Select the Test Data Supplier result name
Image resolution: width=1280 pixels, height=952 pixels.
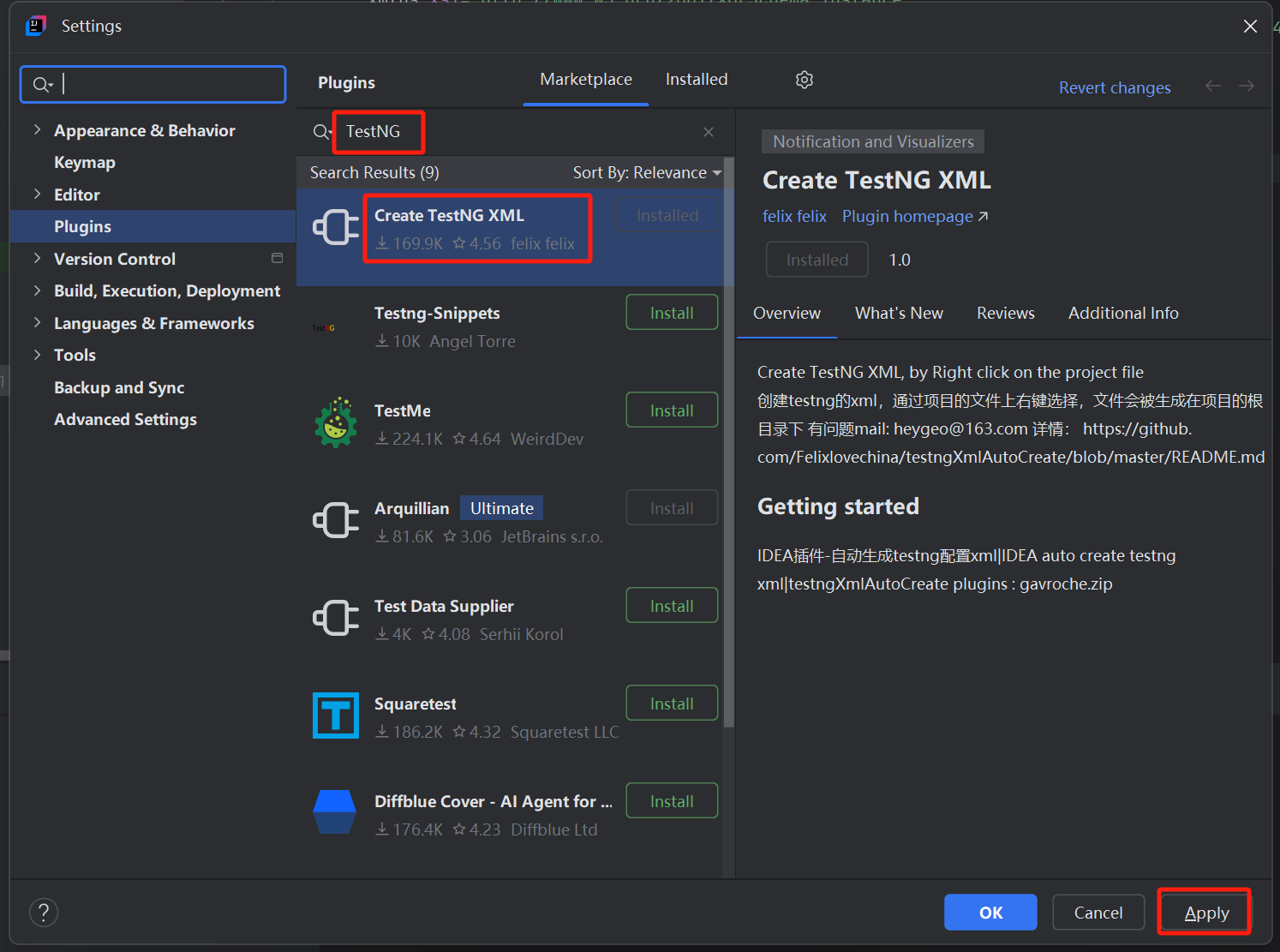tap(444, 607)
